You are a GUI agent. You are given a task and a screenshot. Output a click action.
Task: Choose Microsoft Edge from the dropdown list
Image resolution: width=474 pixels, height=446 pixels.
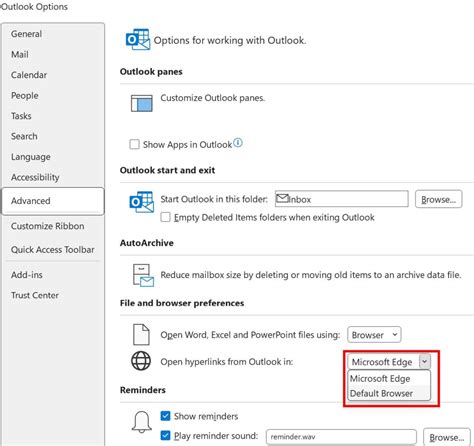tap(389, 379)
